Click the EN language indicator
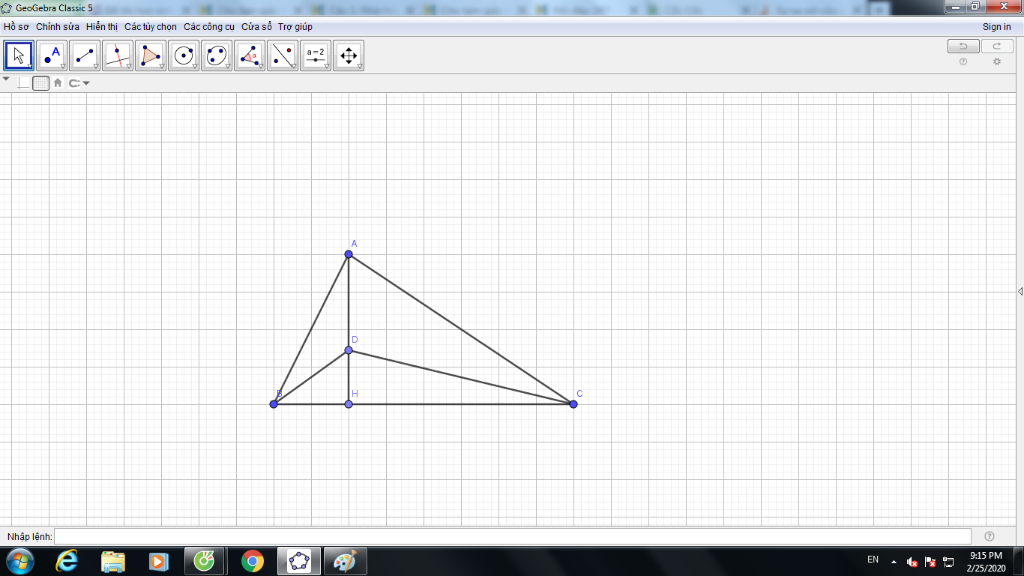Image resolution: width=1024 pixels, height=576 pixels. tap(872, 560)
